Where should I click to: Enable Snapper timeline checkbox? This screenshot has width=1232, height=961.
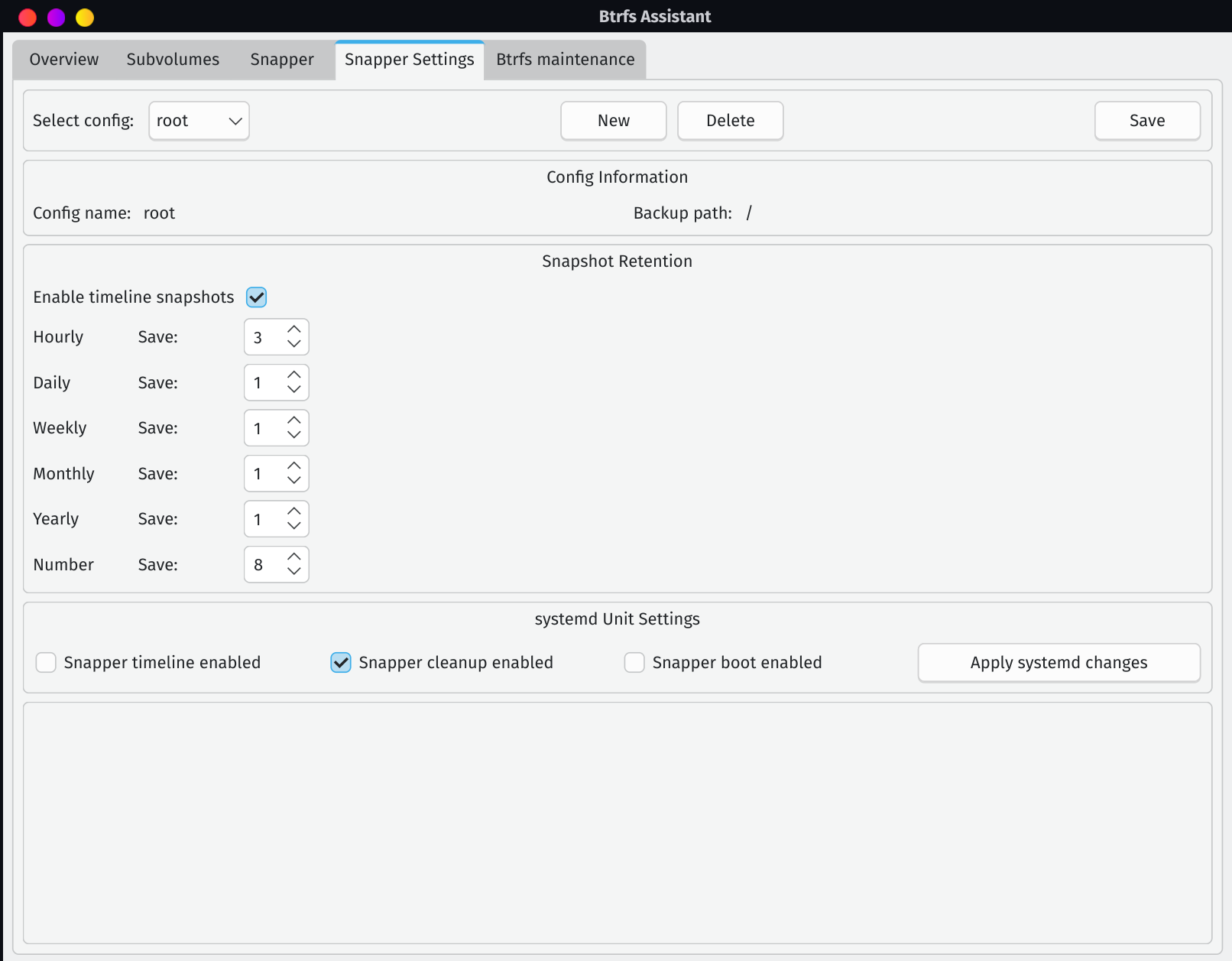pos(46,663)
